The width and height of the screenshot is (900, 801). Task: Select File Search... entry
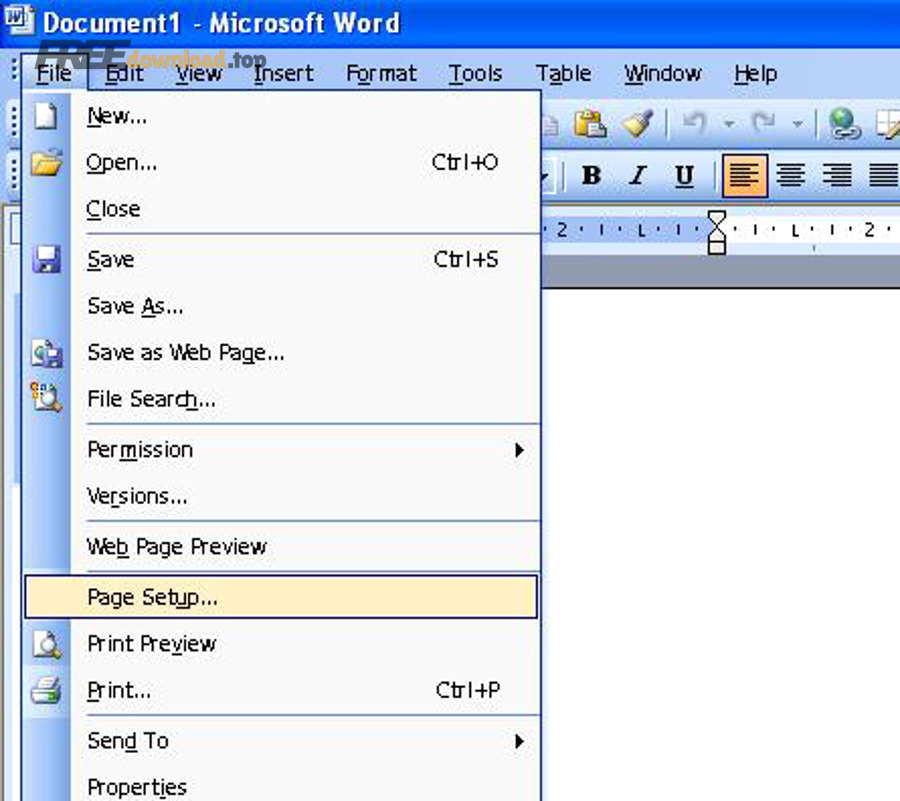point(281,399)
